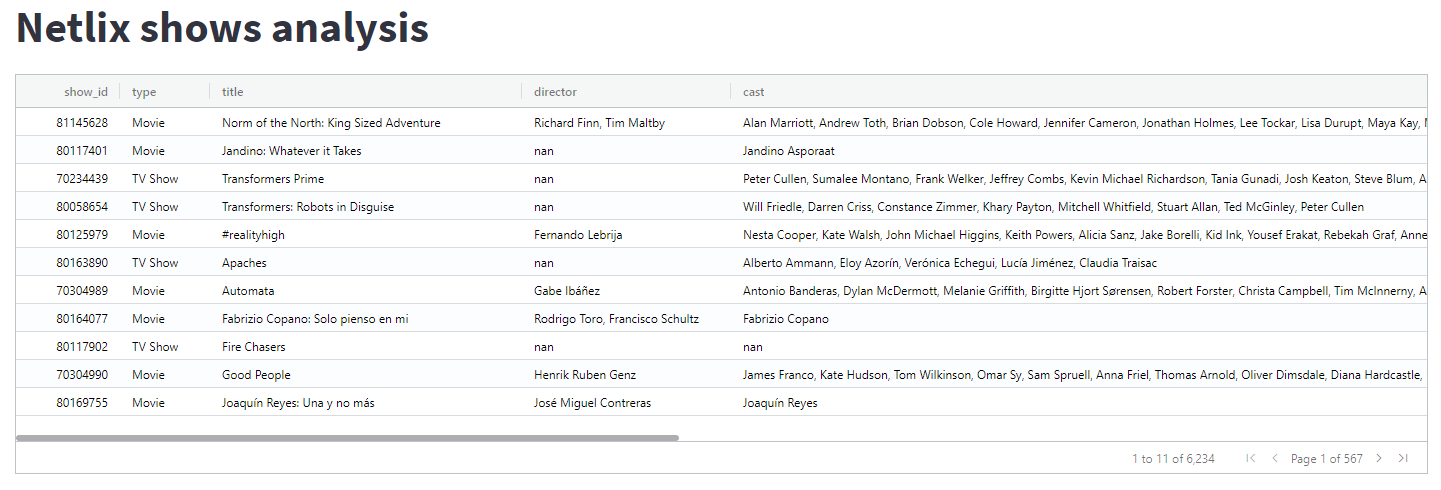Click cast cell starting 'Antonio Banderas'
This screenshot has width=1441, height=490.
click(x=1084, y=291)
